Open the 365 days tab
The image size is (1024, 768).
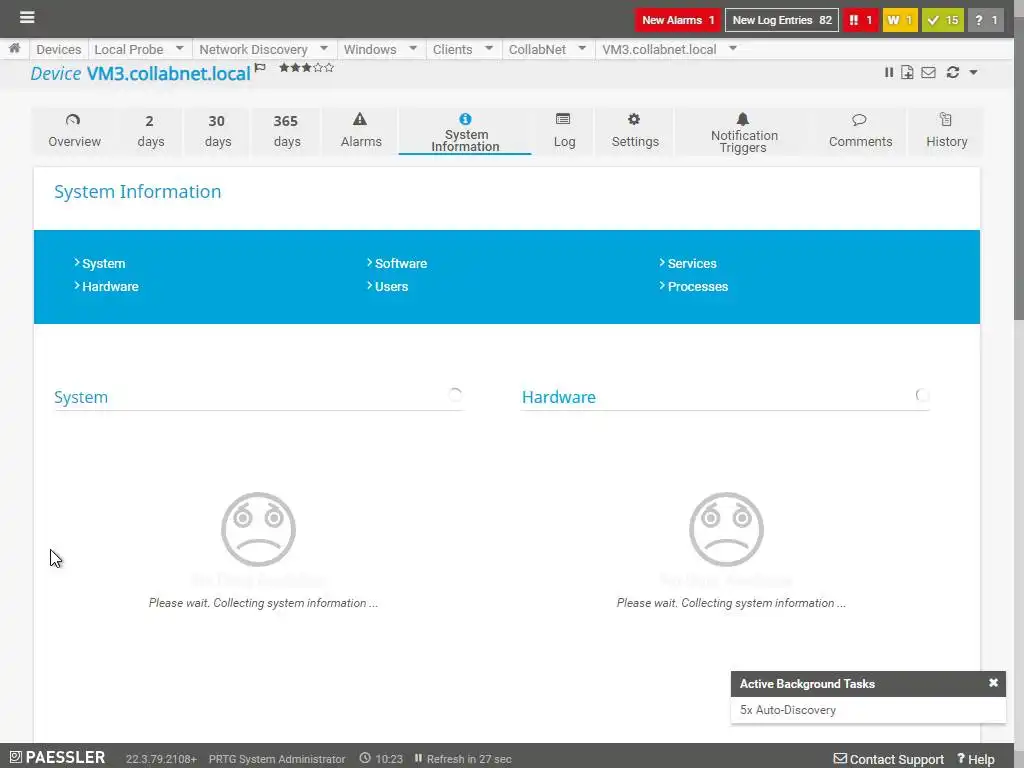(x=286, y=131)
